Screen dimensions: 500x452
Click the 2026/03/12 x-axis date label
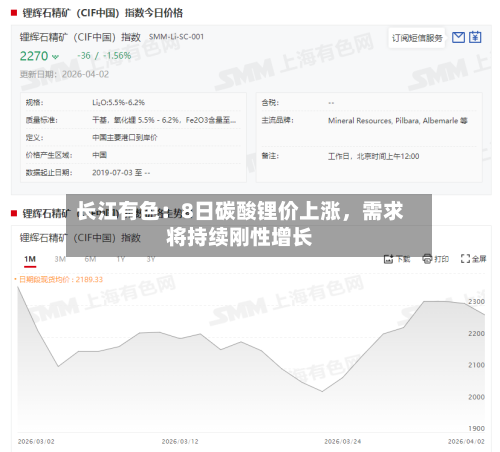[180, 441]
